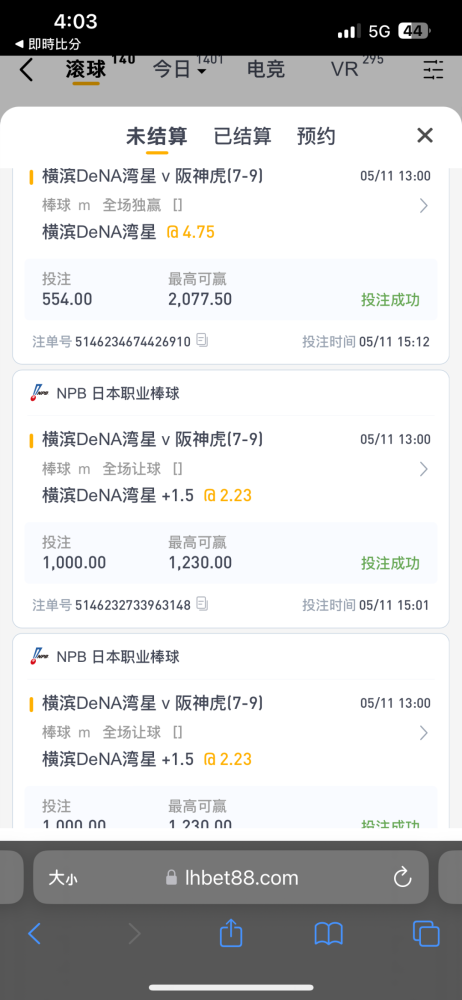The image size is (462, 1000).
Task: Show open Safari tabs overview icon
Action: click(426, 934)
